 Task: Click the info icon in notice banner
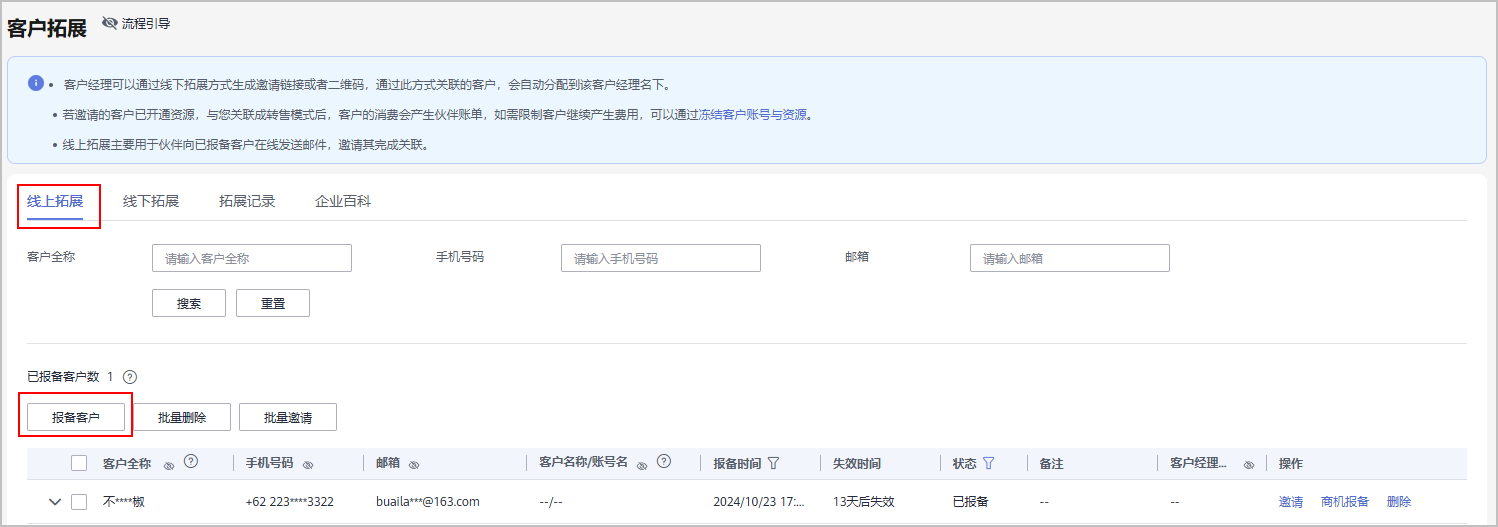click(x=36, y=83)
